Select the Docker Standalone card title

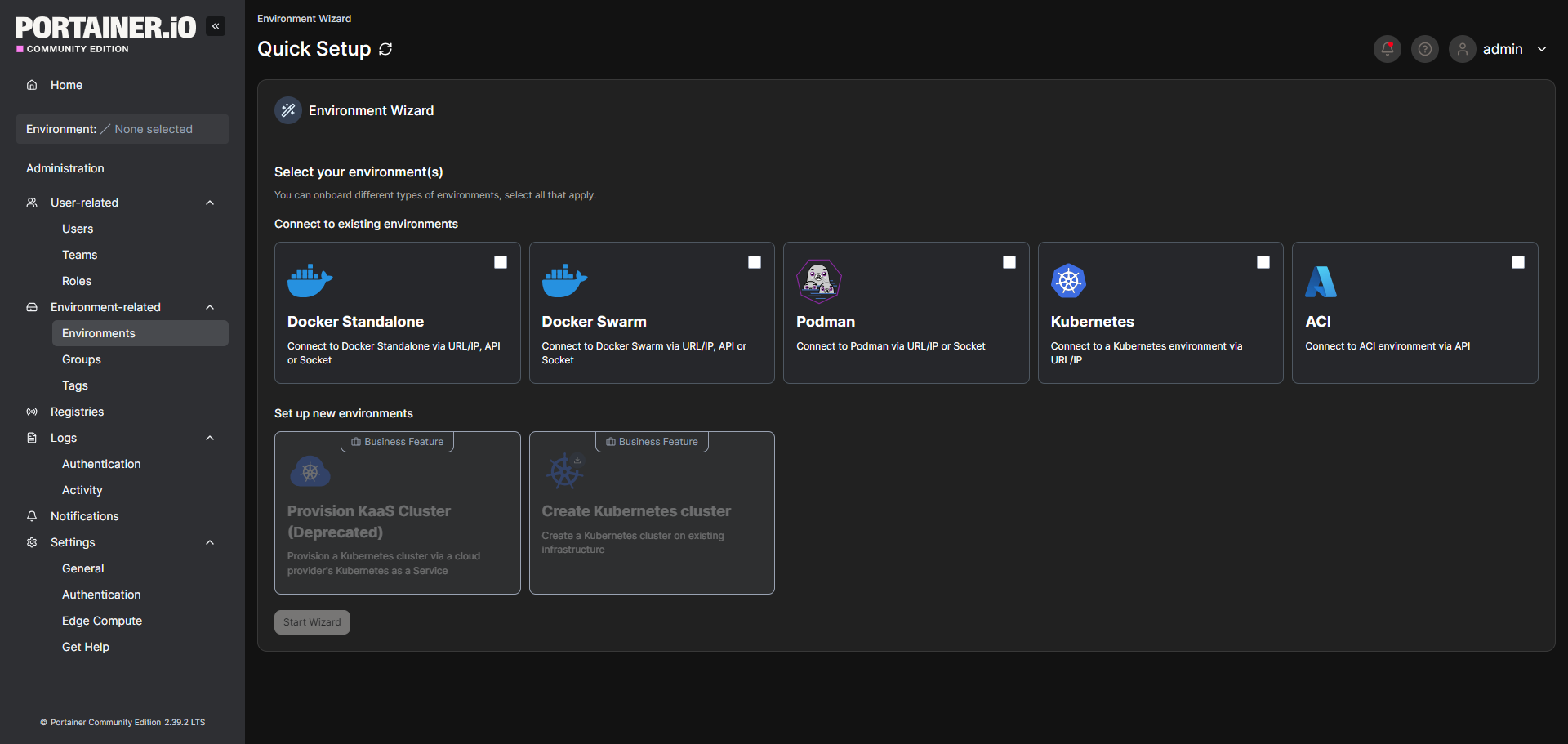coord(355,322)
